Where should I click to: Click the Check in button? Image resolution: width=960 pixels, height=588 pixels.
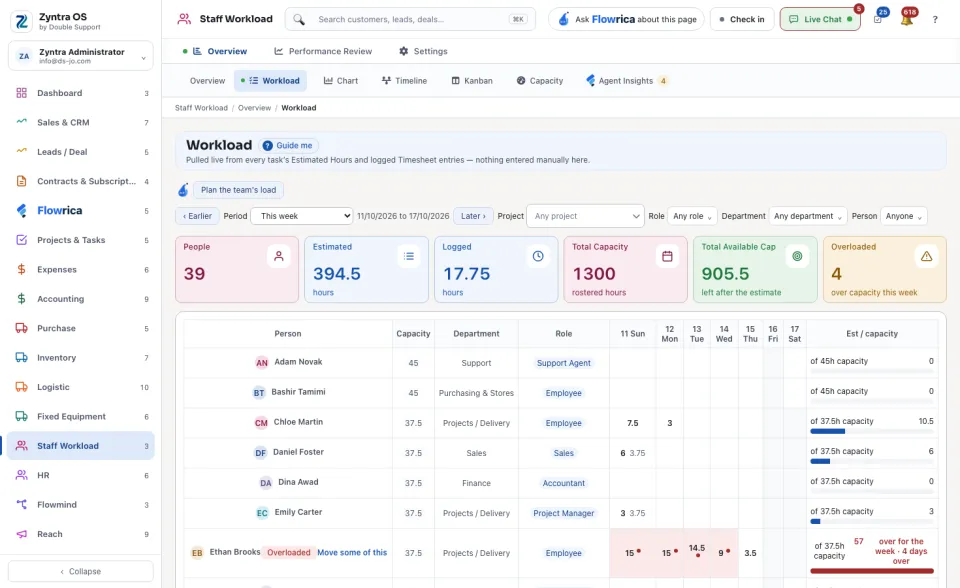click(x=742, y=19)
